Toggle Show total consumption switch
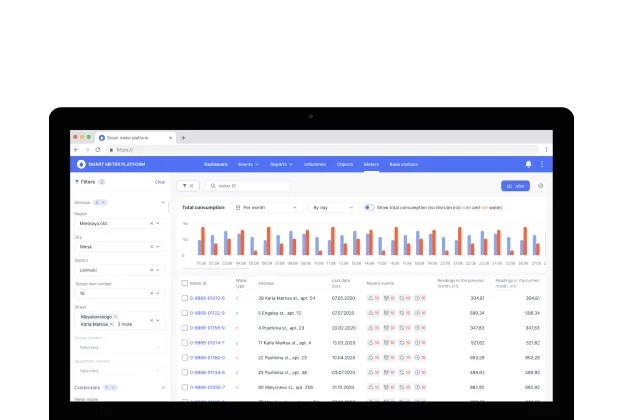 tap(369, 207)
